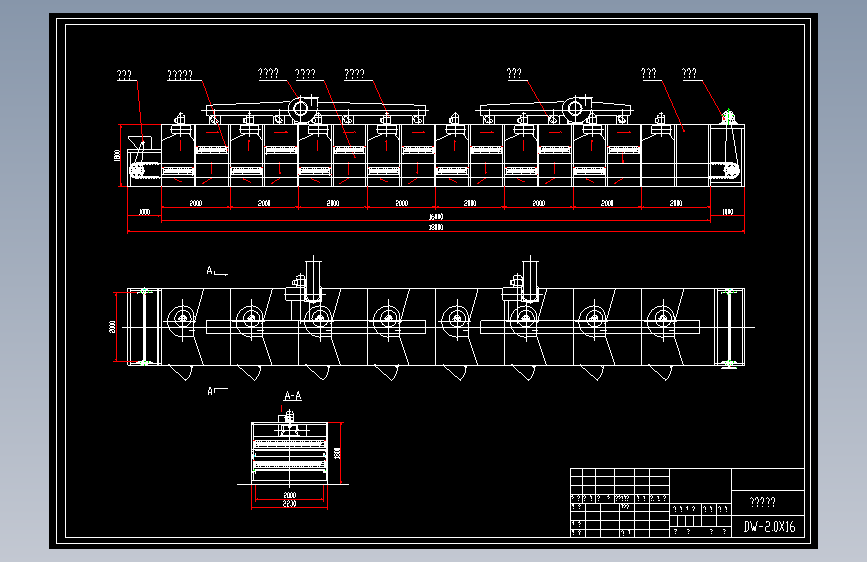Select the 16000 dimension text in elevation view

pos(436,216)
